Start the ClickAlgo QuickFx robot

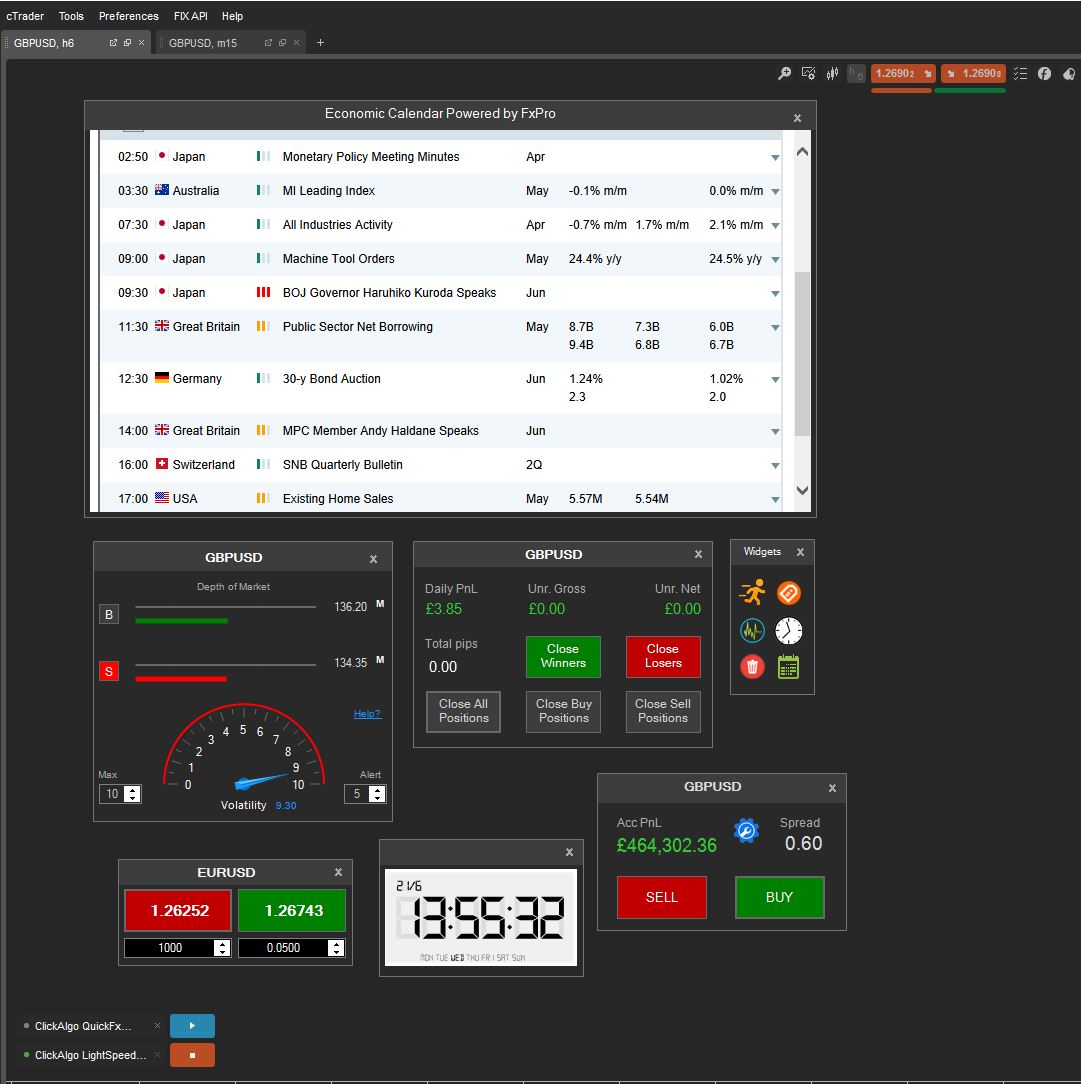click(x=192, y=1026)
